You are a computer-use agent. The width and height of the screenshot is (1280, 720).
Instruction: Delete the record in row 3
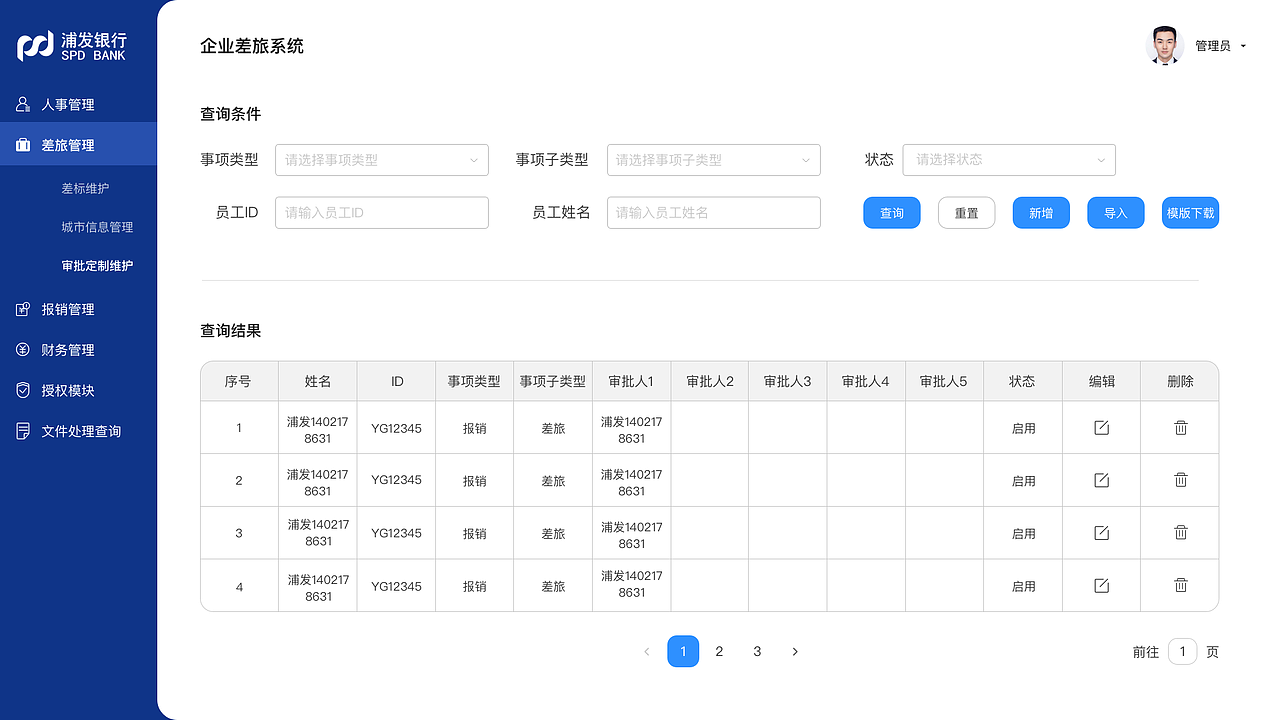tap(1180, 533)
